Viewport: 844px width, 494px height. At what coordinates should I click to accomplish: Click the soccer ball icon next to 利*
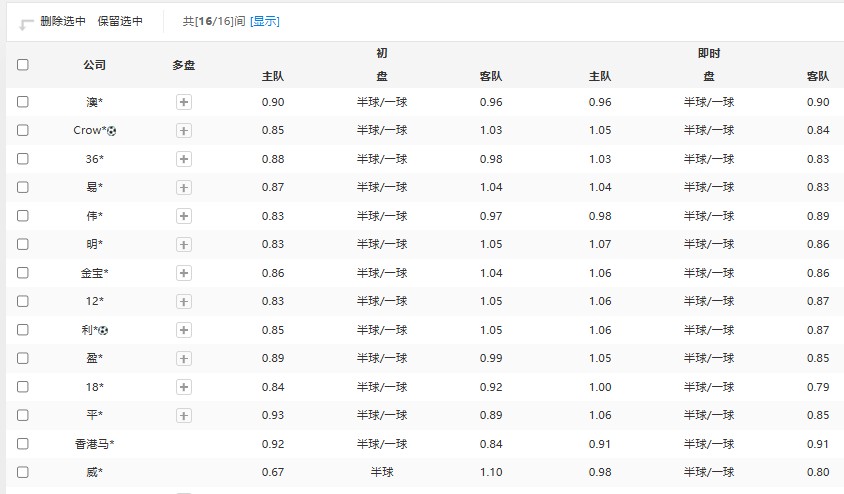(104, 330)
